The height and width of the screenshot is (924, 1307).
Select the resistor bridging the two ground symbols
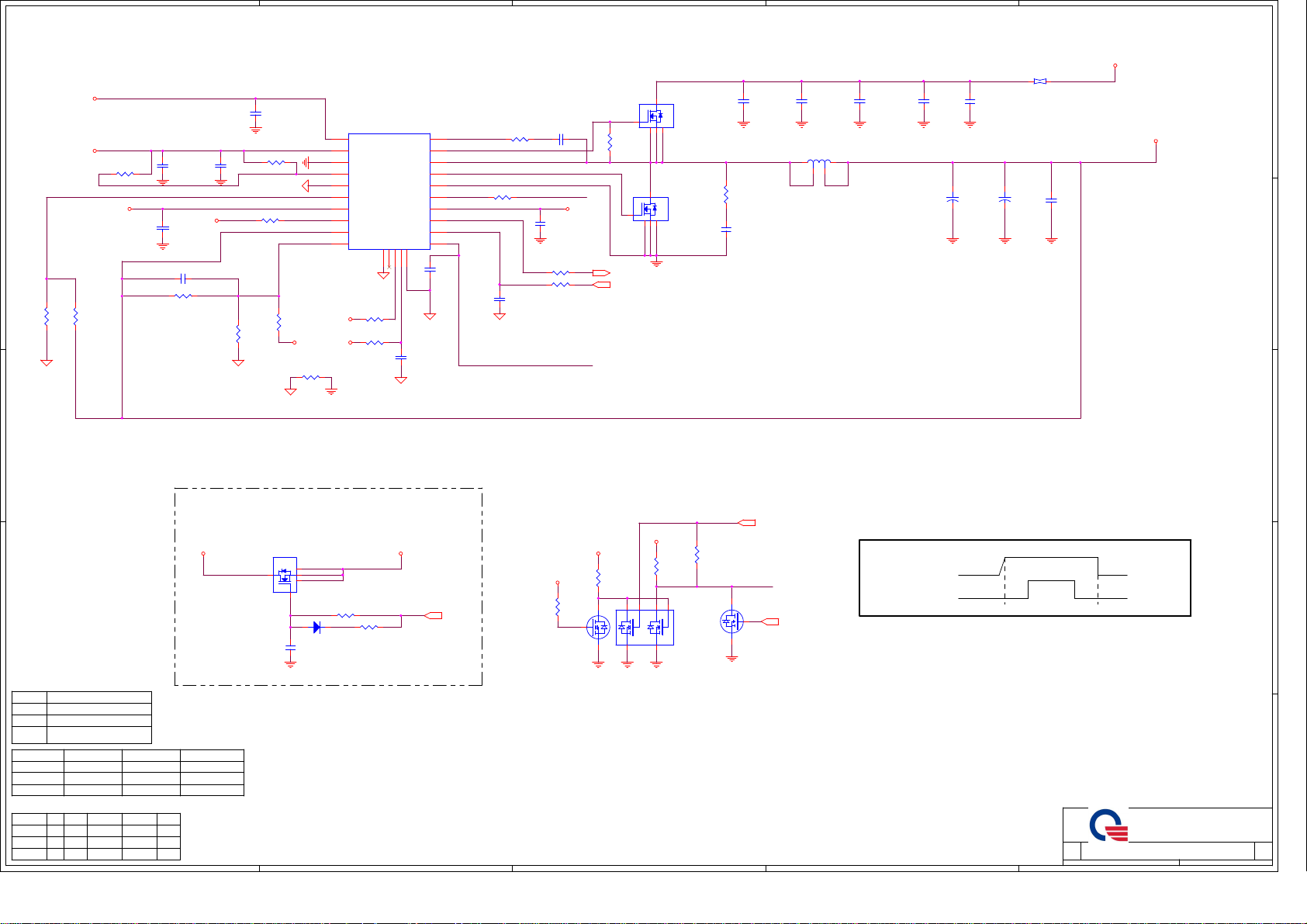tap(310, 377)
